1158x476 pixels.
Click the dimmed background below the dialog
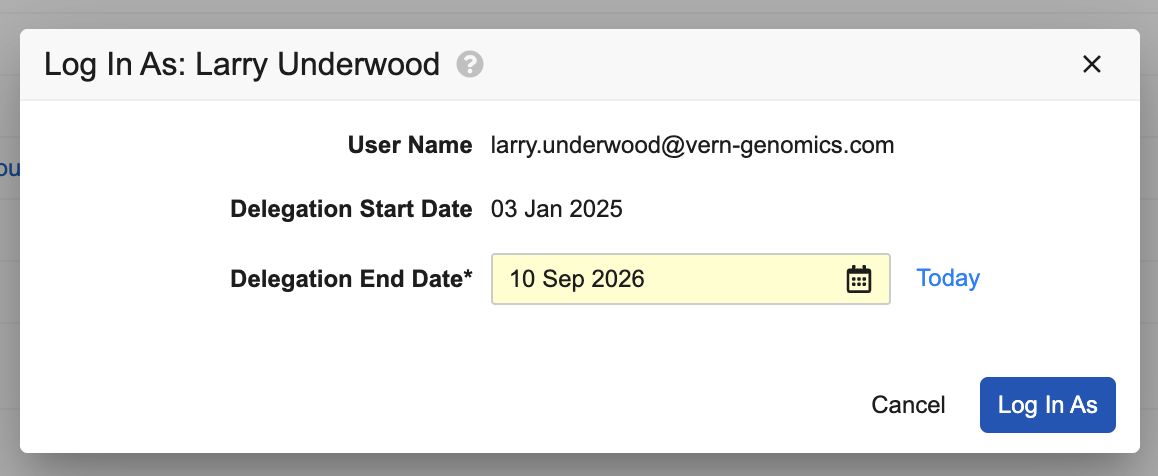click(x=580, y=465)
